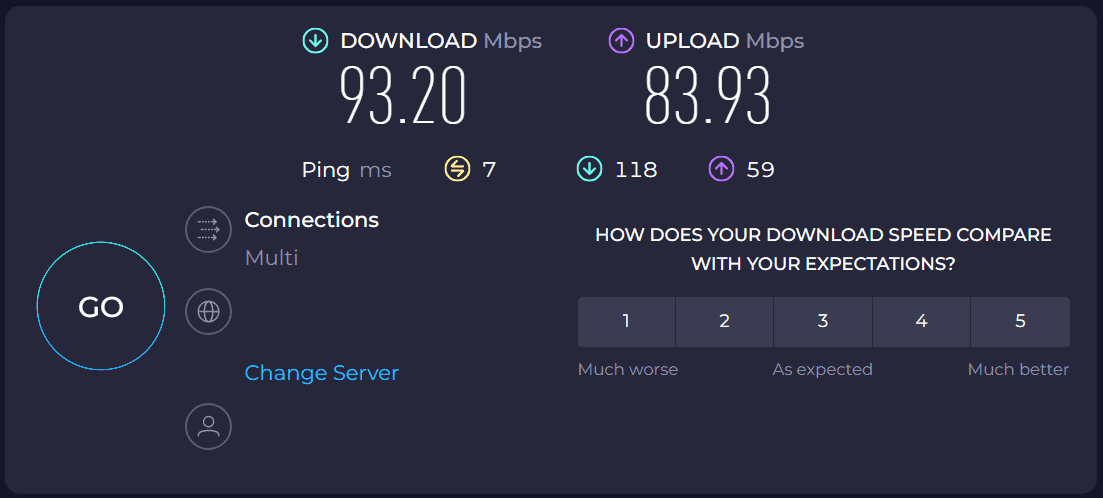The image size is (1103, 498).
Task: Click the Connections arrows icon
Action: [208, 230]
